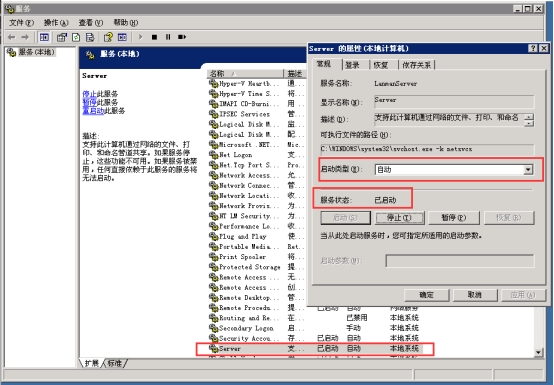The height and width of the screenshot is (385, 554).
Task: Select the Net.Tcp Port S... row
Action: [x=257, y=165]
